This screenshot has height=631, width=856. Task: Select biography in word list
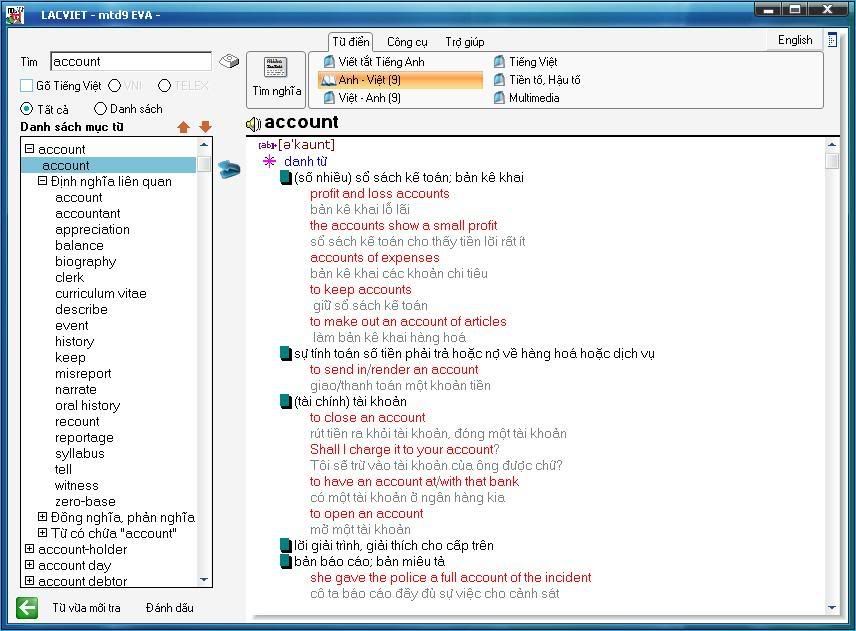point(85,261)
